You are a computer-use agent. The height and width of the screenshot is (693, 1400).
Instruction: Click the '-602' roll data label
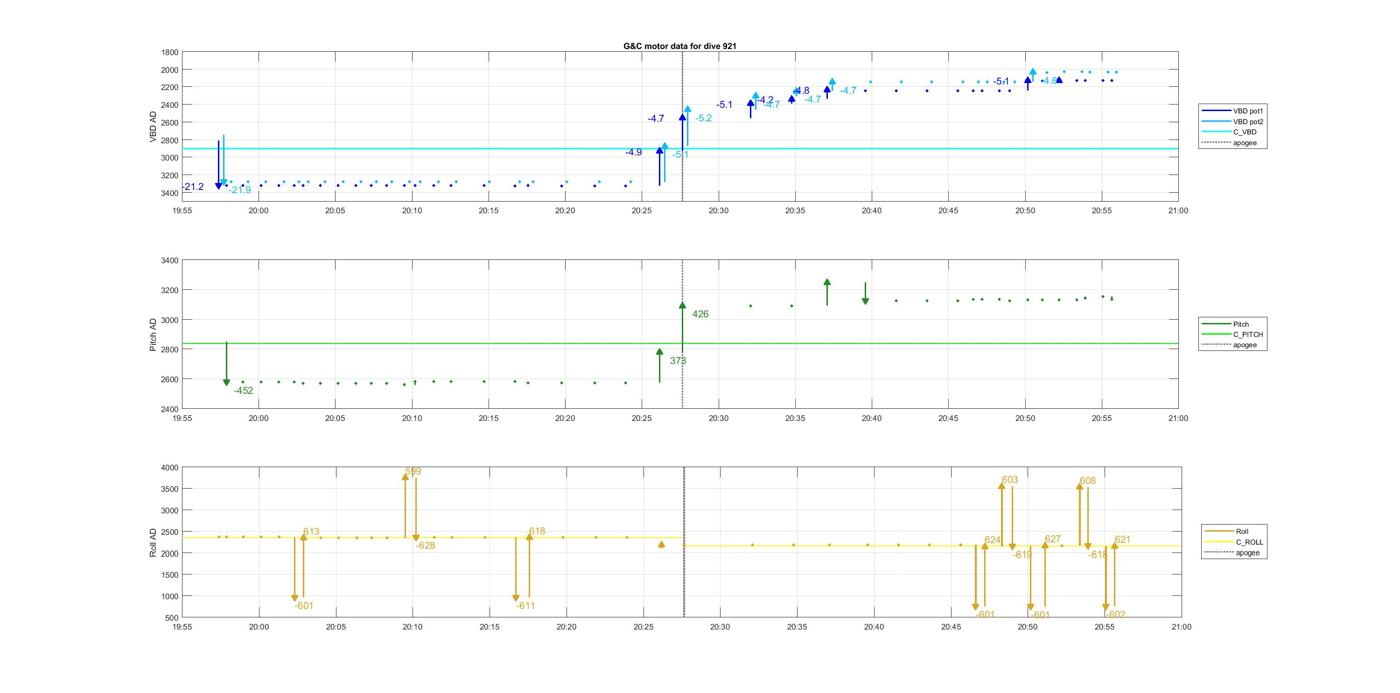point(1116,614)
